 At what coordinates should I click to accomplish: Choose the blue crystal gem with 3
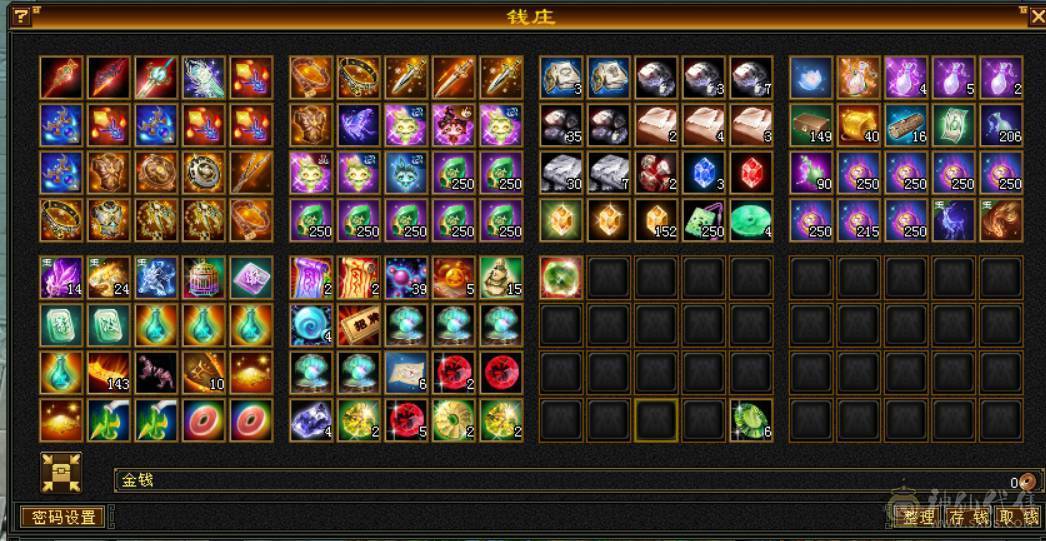pos(704,172)
